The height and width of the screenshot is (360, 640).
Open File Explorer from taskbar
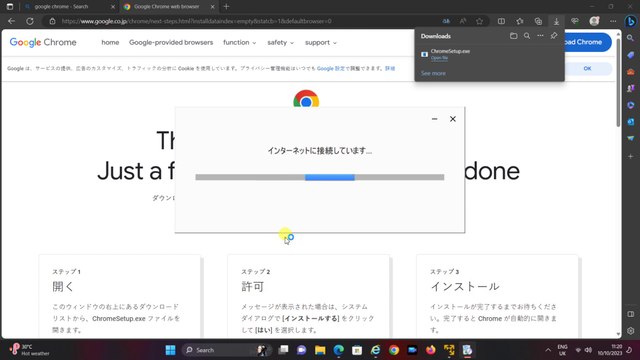(320, 350)
